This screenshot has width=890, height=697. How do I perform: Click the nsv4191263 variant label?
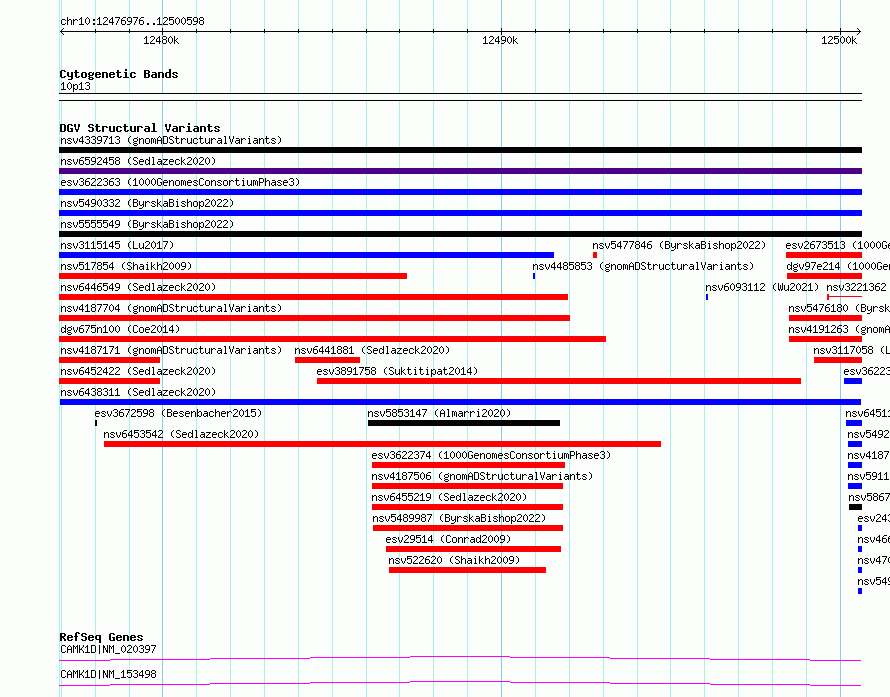pyautogui.click(x=838, y=329)
